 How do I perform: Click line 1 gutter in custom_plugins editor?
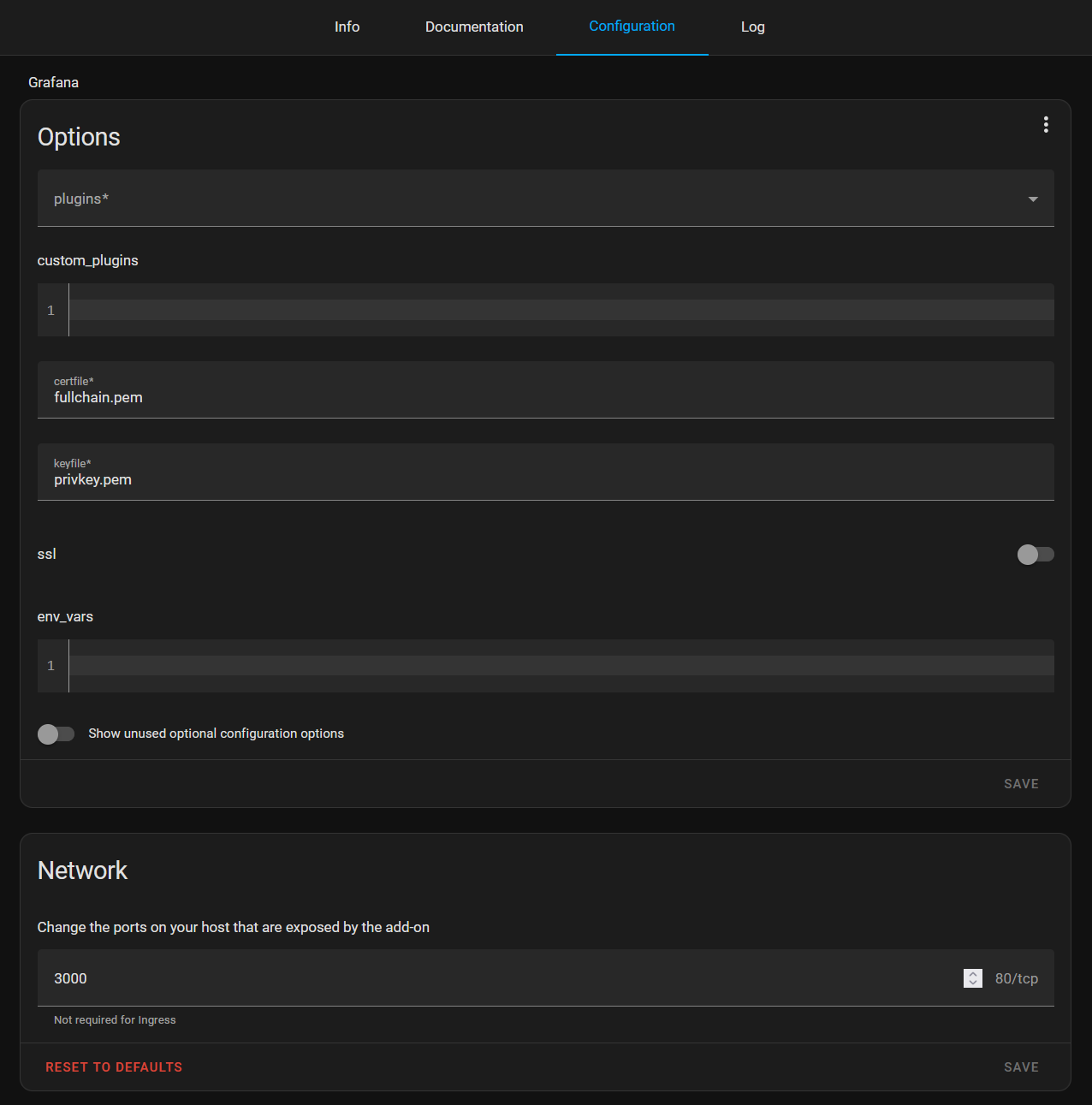tap(50, 310)
